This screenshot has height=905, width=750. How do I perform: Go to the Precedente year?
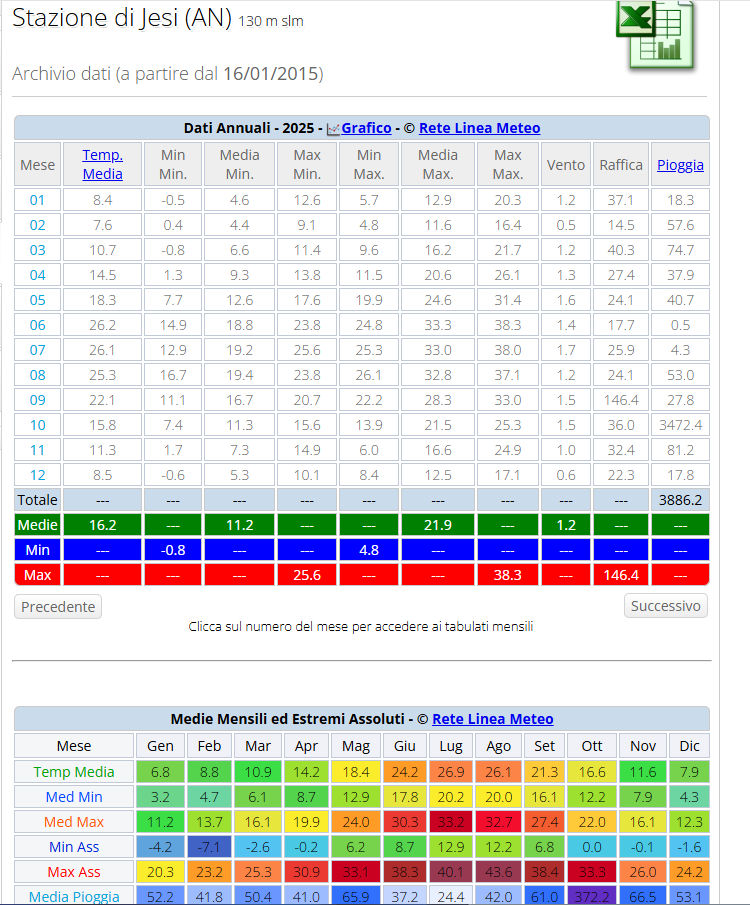[58, 606]
